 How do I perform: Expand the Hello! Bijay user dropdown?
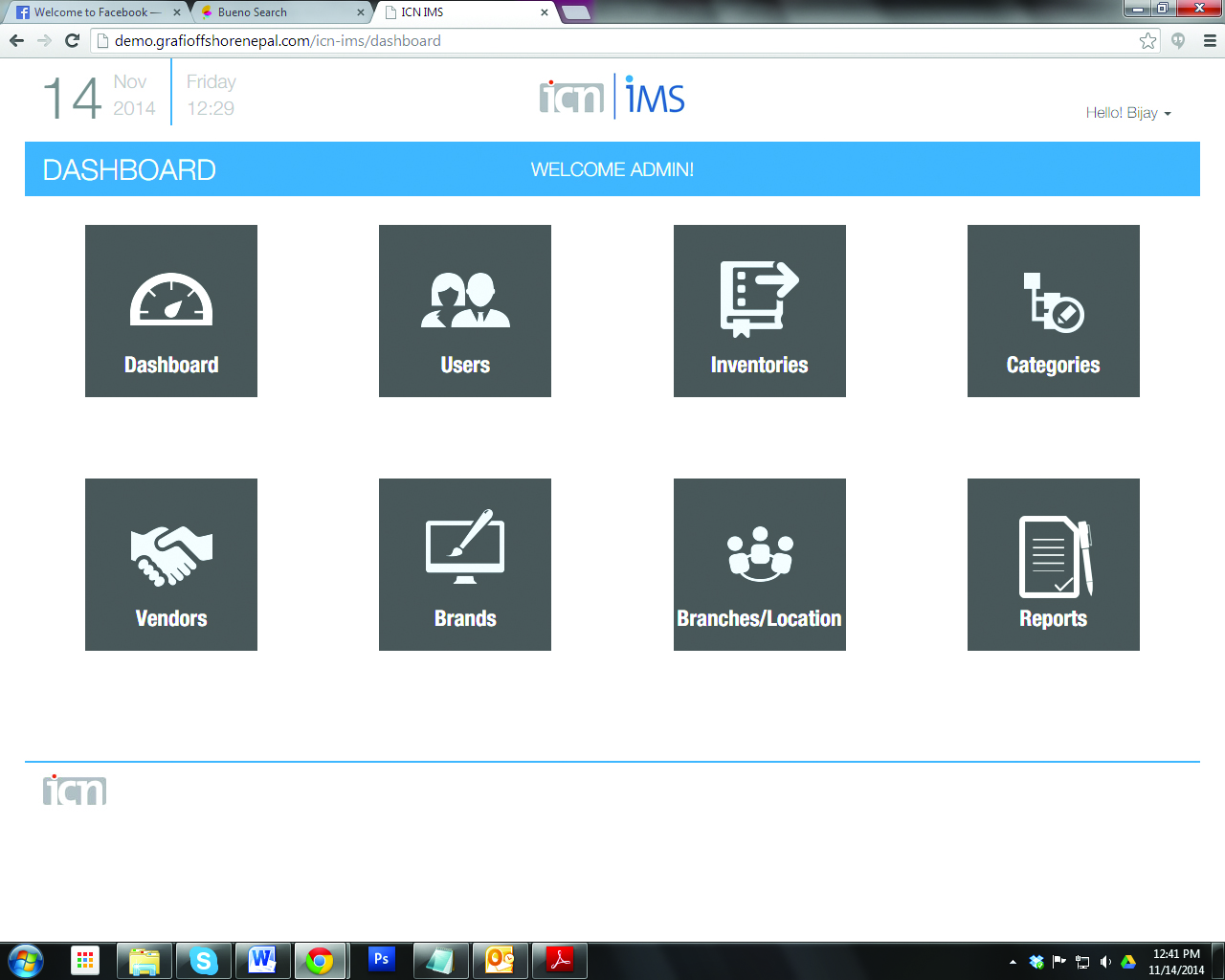[1128, 113]
